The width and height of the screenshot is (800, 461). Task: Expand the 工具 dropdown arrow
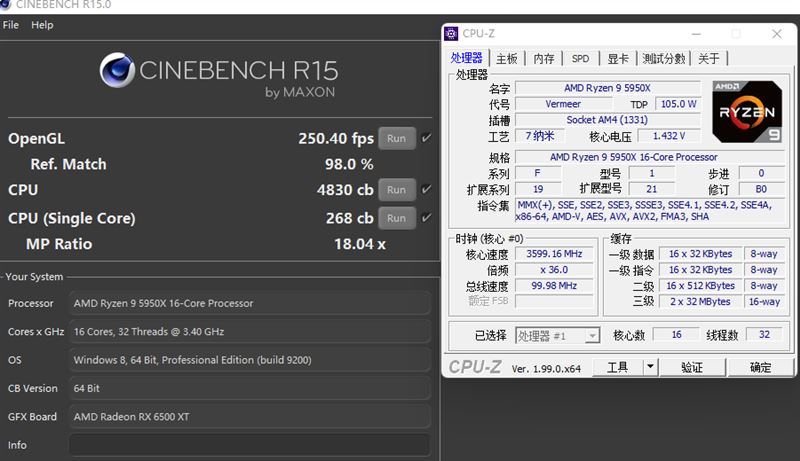point(650,368)
